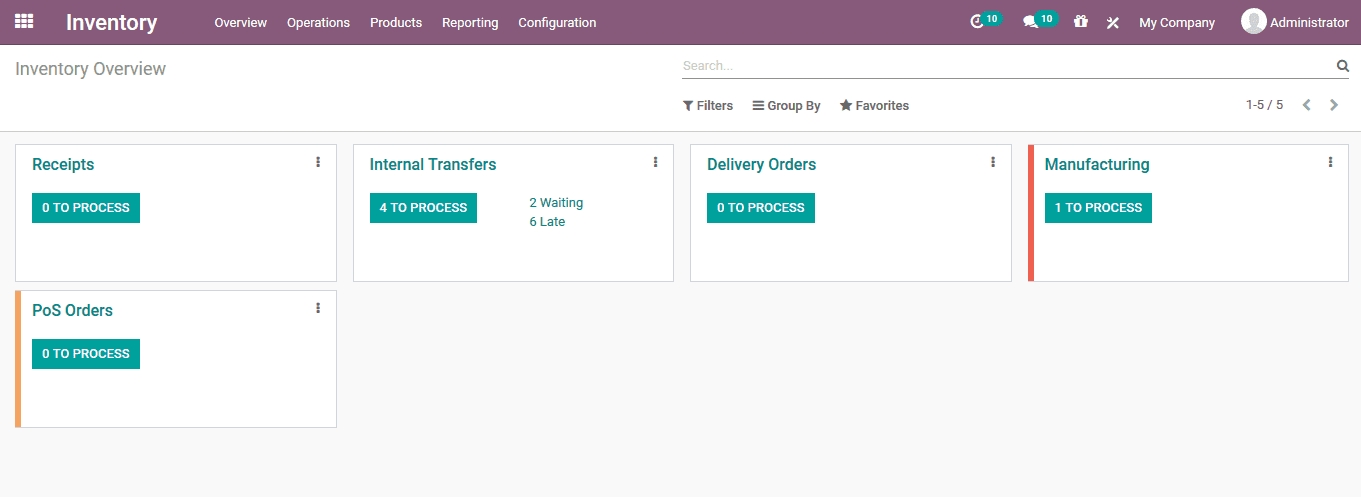Click the gift icon in top bar
Viewport: 1361px width, 497px height.
coord(1081,22)
